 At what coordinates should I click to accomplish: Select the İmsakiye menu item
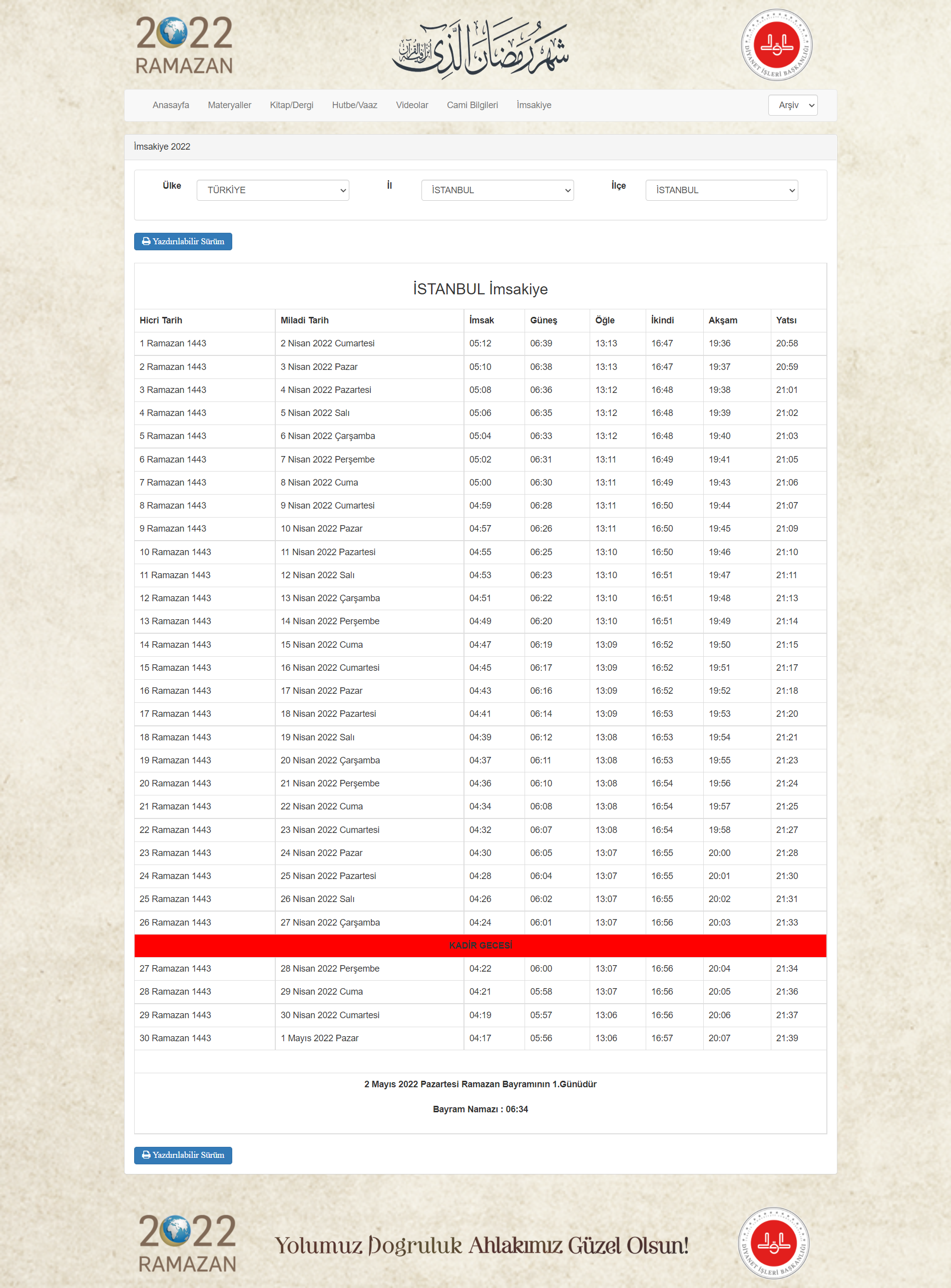pyautogui.click(x=534, y=105)
